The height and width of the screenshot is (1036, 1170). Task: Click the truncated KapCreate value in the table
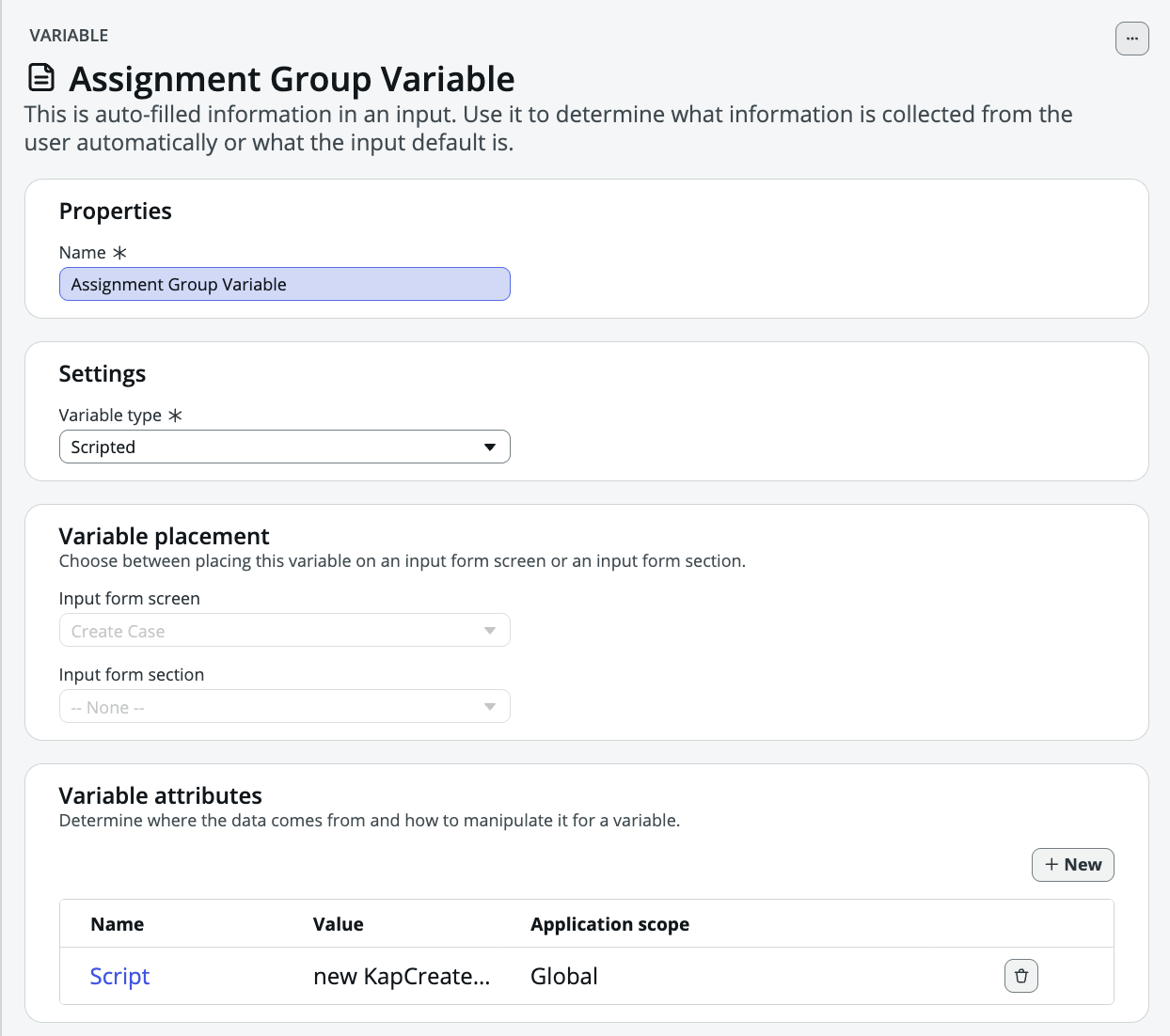click(x=402, y=976)
